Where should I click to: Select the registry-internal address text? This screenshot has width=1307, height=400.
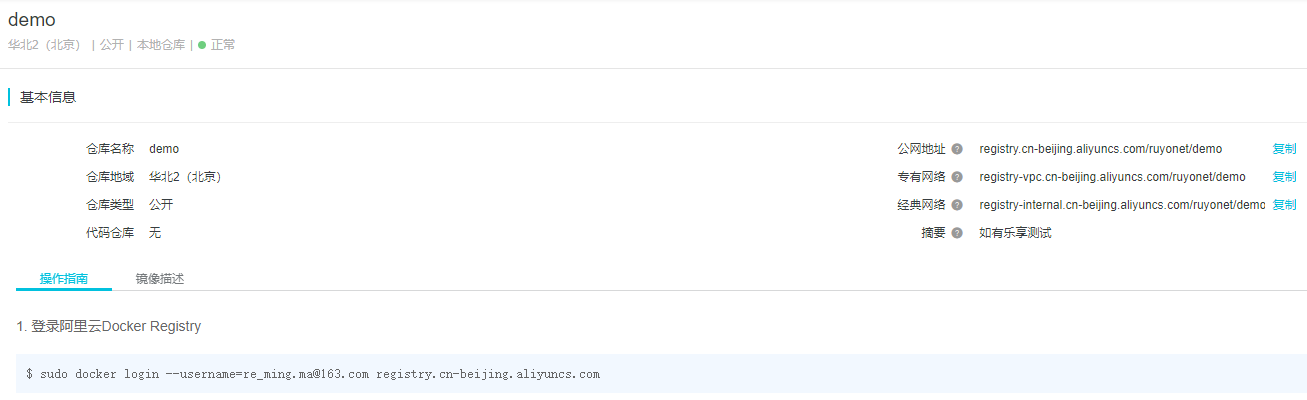(1122, 205)
